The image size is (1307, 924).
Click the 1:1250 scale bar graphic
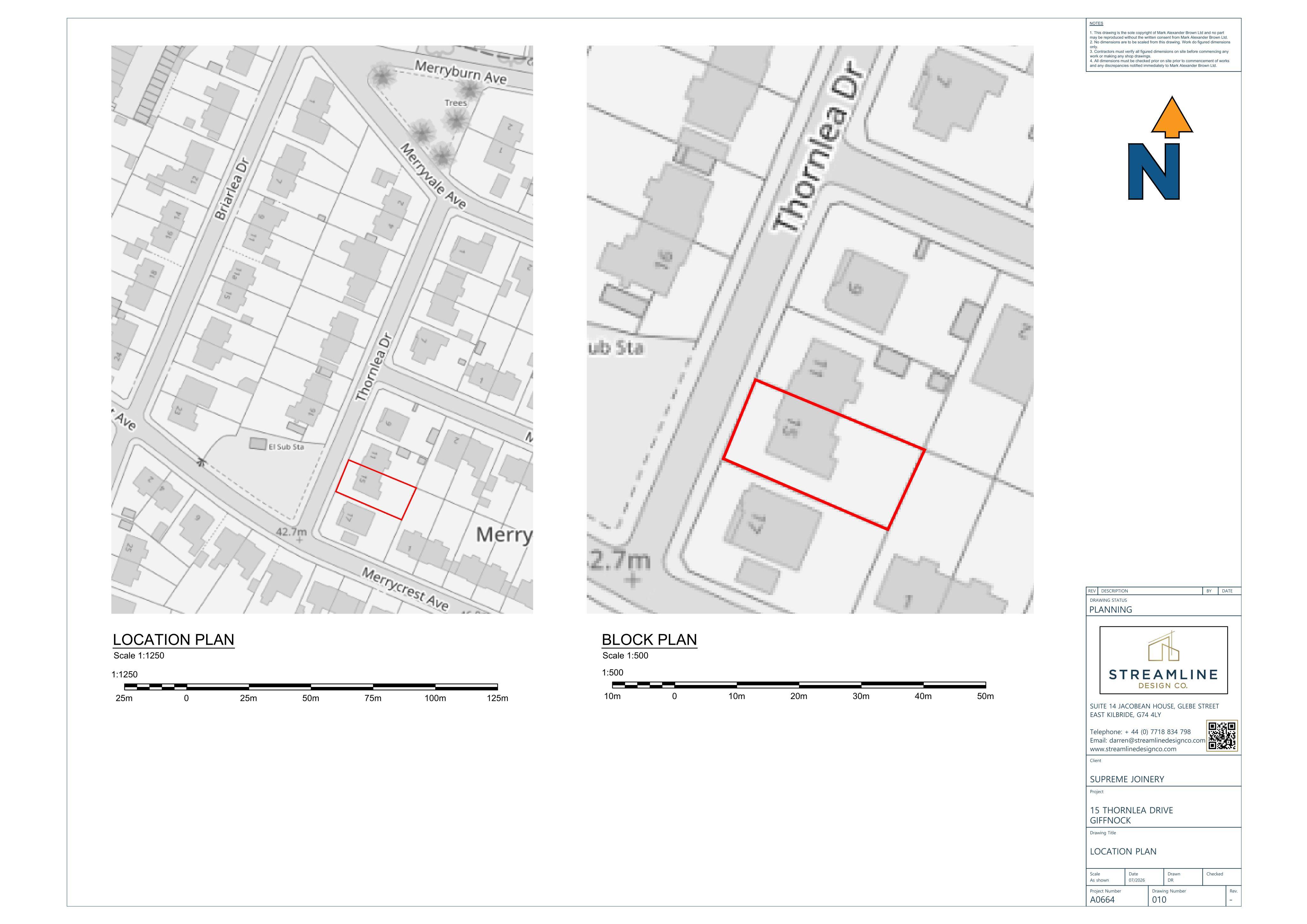pyautogui.click(x=311, y=687)
